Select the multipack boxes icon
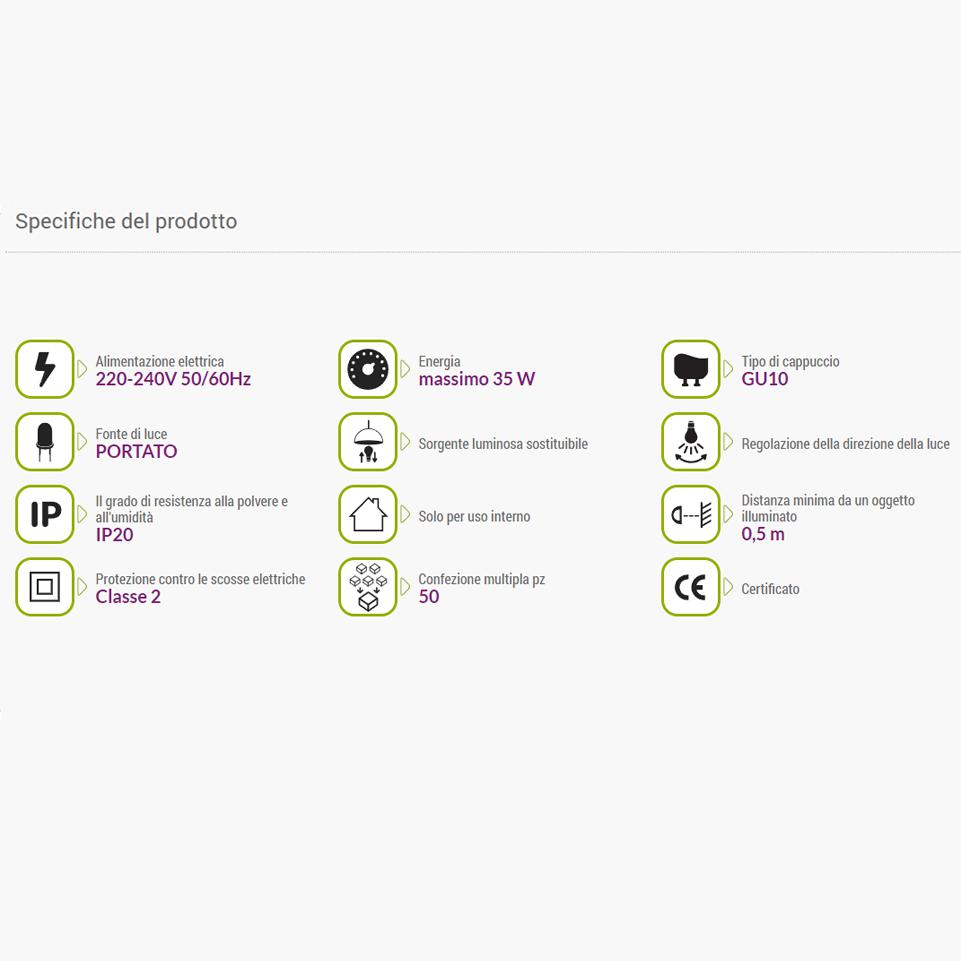The image size is (961, 961). (x=368, y=587)
